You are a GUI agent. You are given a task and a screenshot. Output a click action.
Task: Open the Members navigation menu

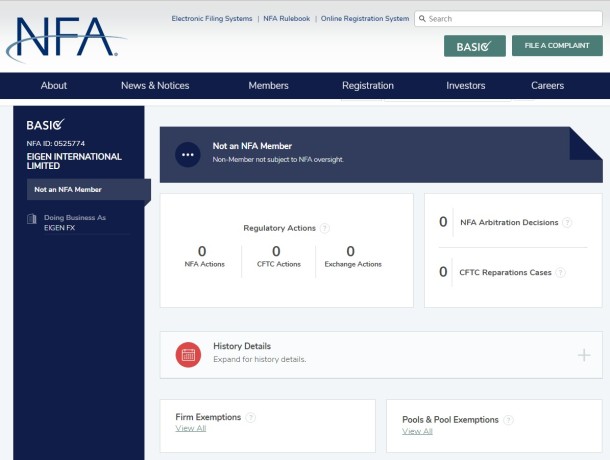268,86
